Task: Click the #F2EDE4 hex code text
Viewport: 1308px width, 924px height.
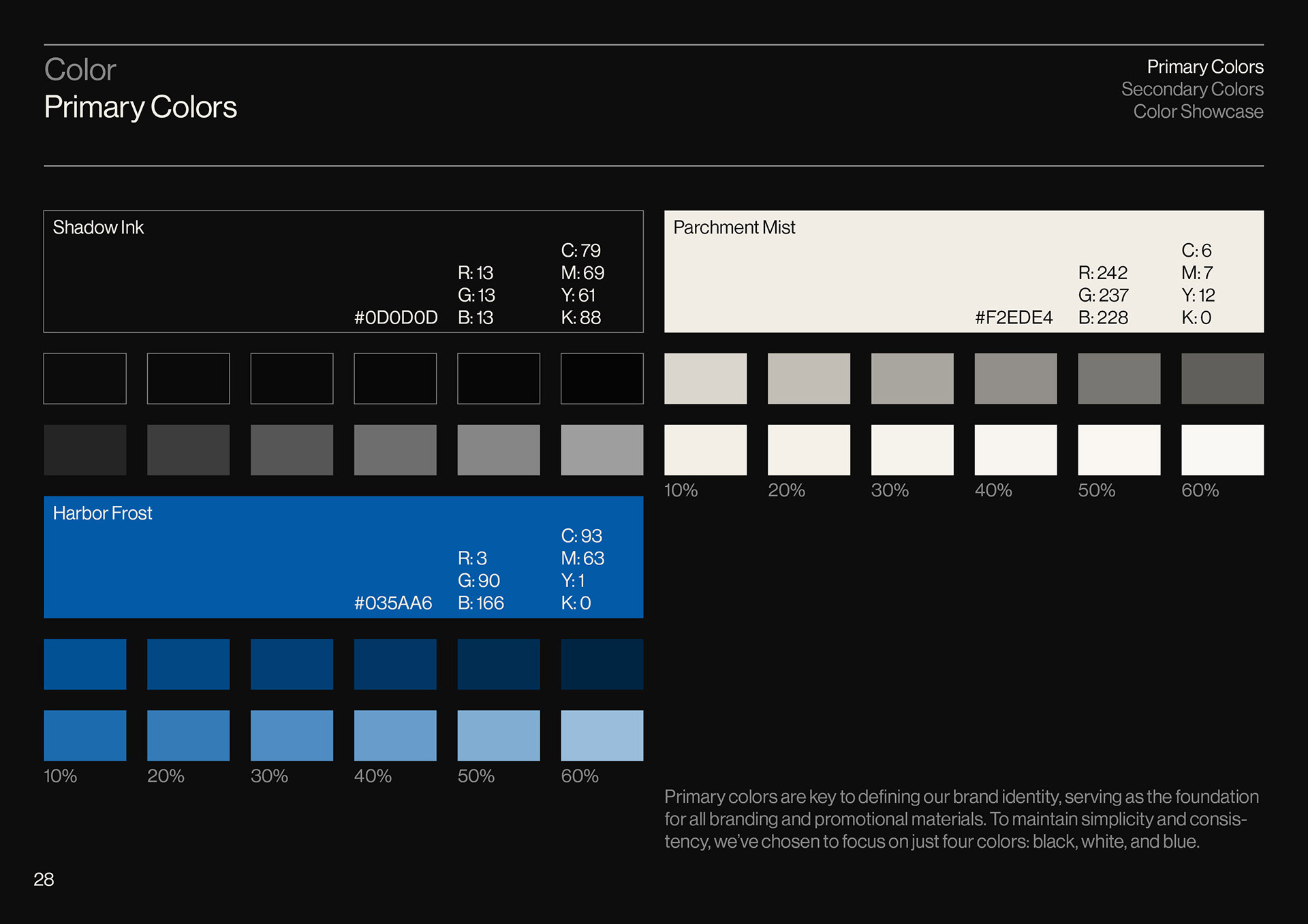Action: 1013,318
